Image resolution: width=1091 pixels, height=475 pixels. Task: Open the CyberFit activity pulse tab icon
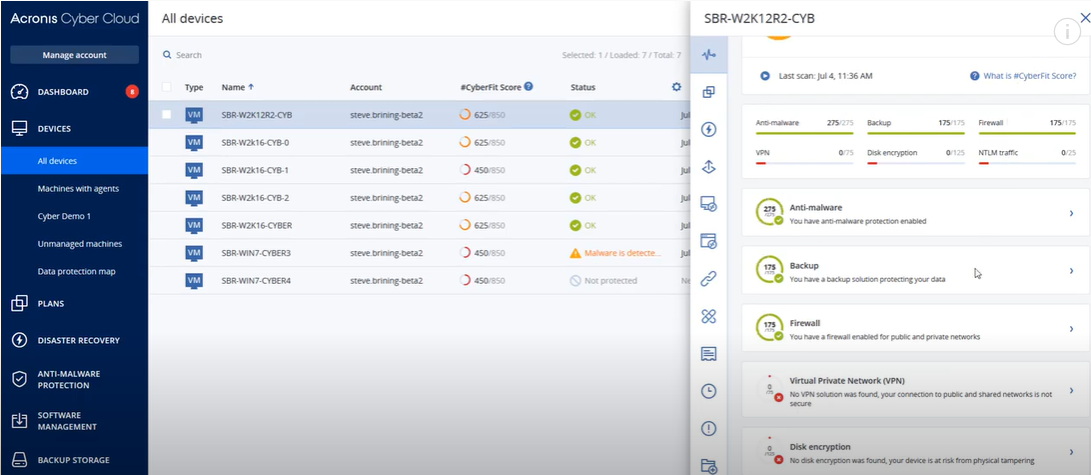click(708, 54)
